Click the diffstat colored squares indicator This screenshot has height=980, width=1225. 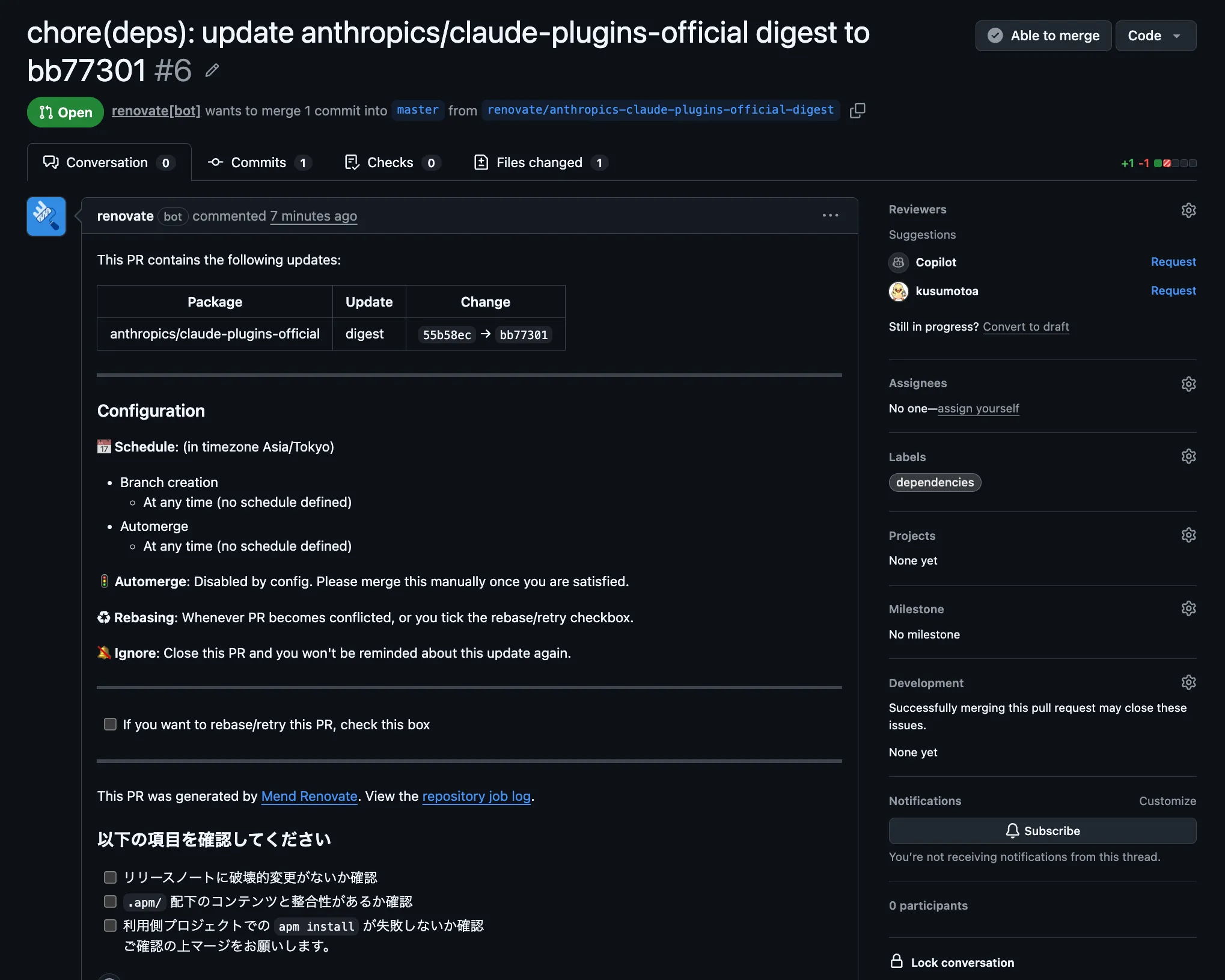coord(1175,163)
